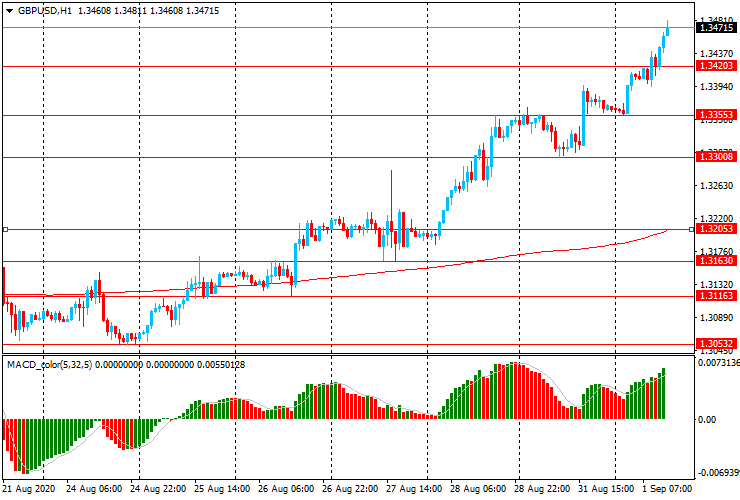Viewport: 740px width, 500px height.
Task: Click the 28 Aug 06:00 time label
Action: click(478, 488)
